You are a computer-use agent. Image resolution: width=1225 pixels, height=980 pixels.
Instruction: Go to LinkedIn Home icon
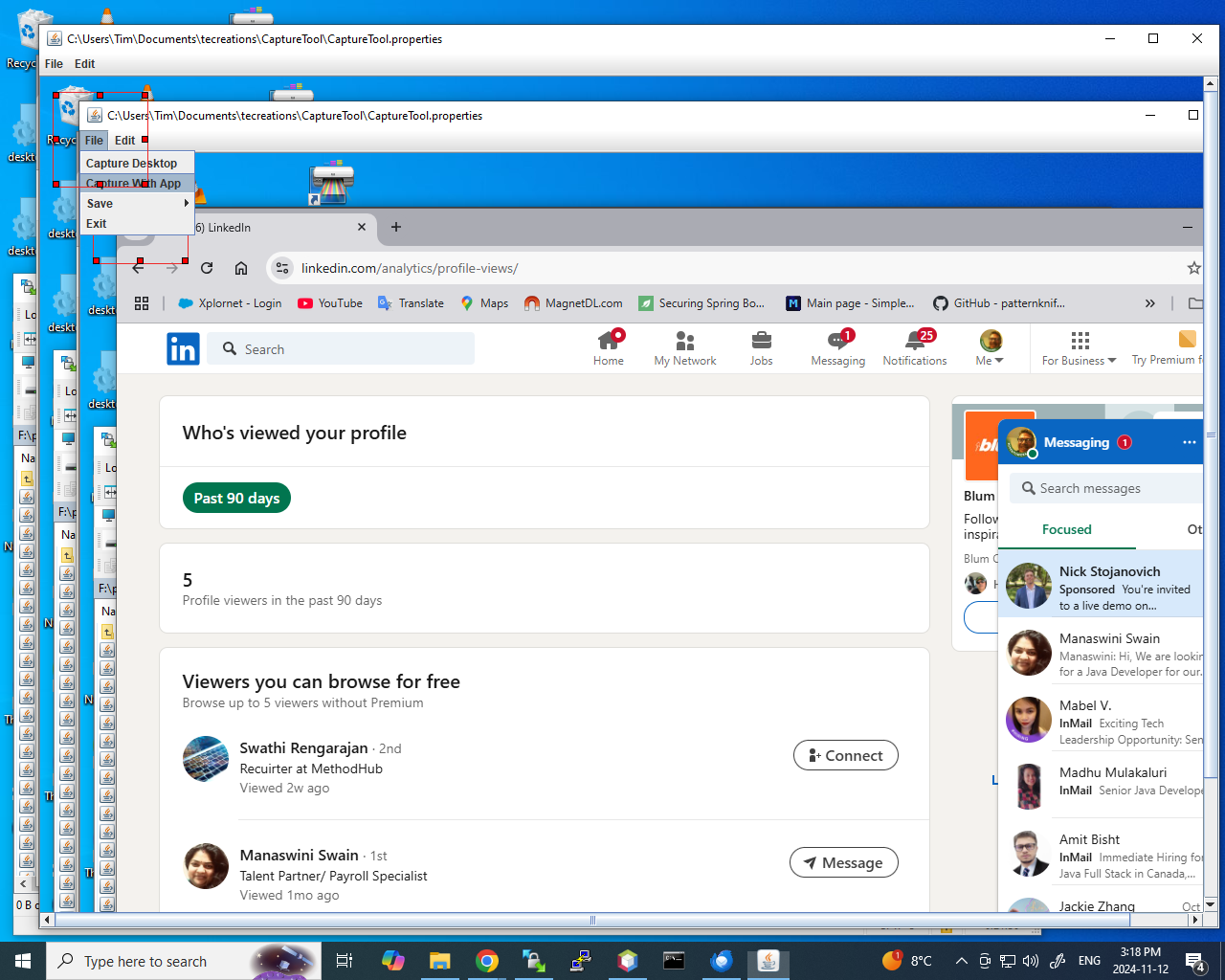point(609,348)
